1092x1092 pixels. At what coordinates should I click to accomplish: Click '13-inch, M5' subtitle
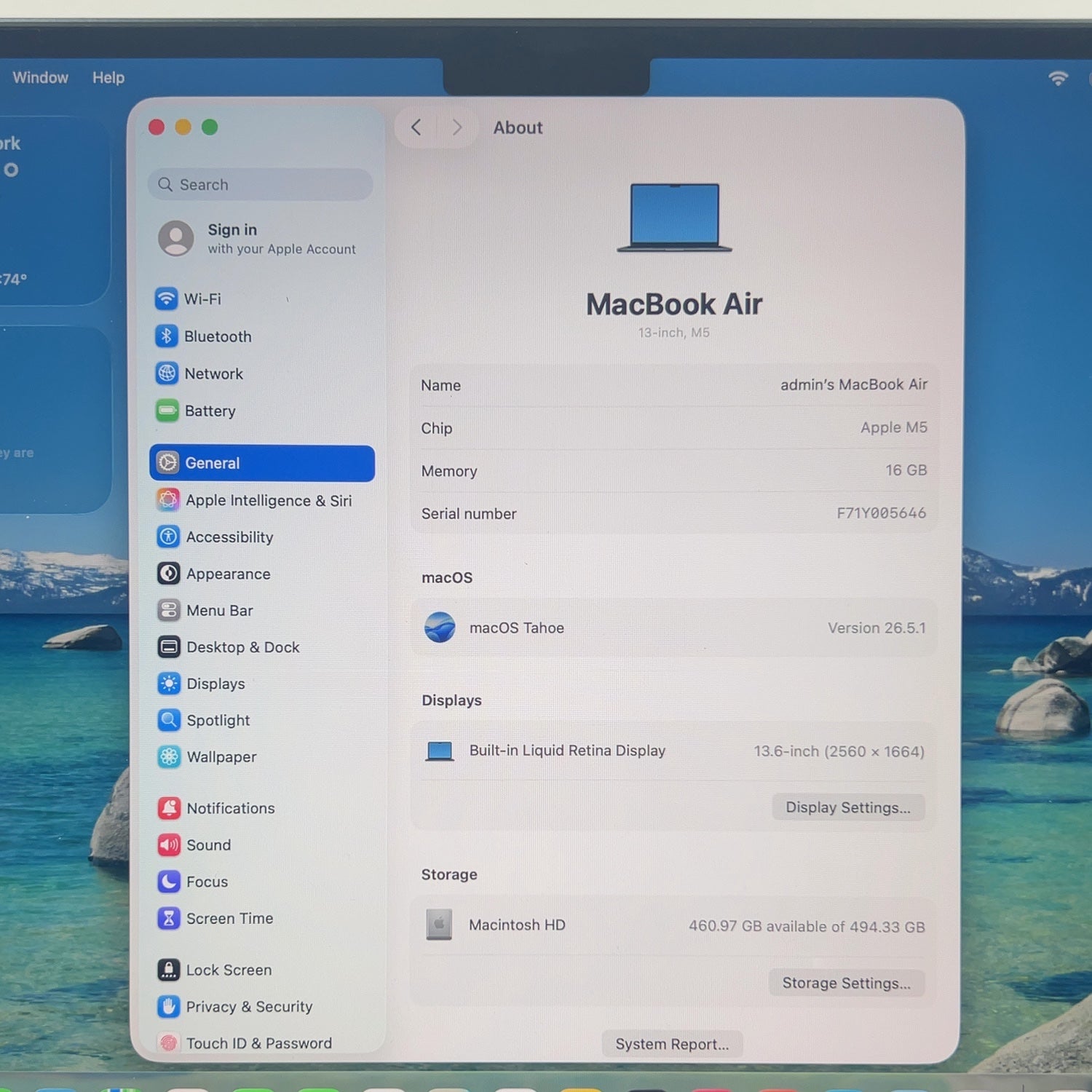click(674, 333)
